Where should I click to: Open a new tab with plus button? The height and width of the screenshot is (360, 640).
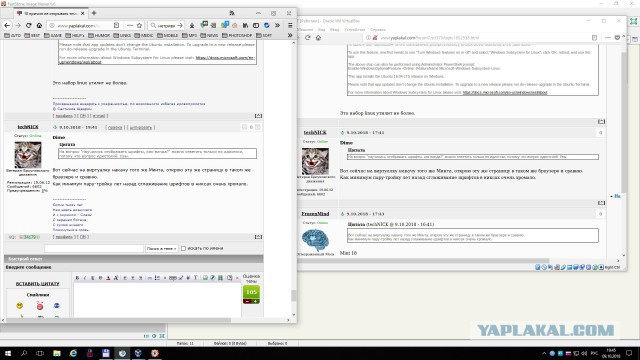click(x=94, y=13)
